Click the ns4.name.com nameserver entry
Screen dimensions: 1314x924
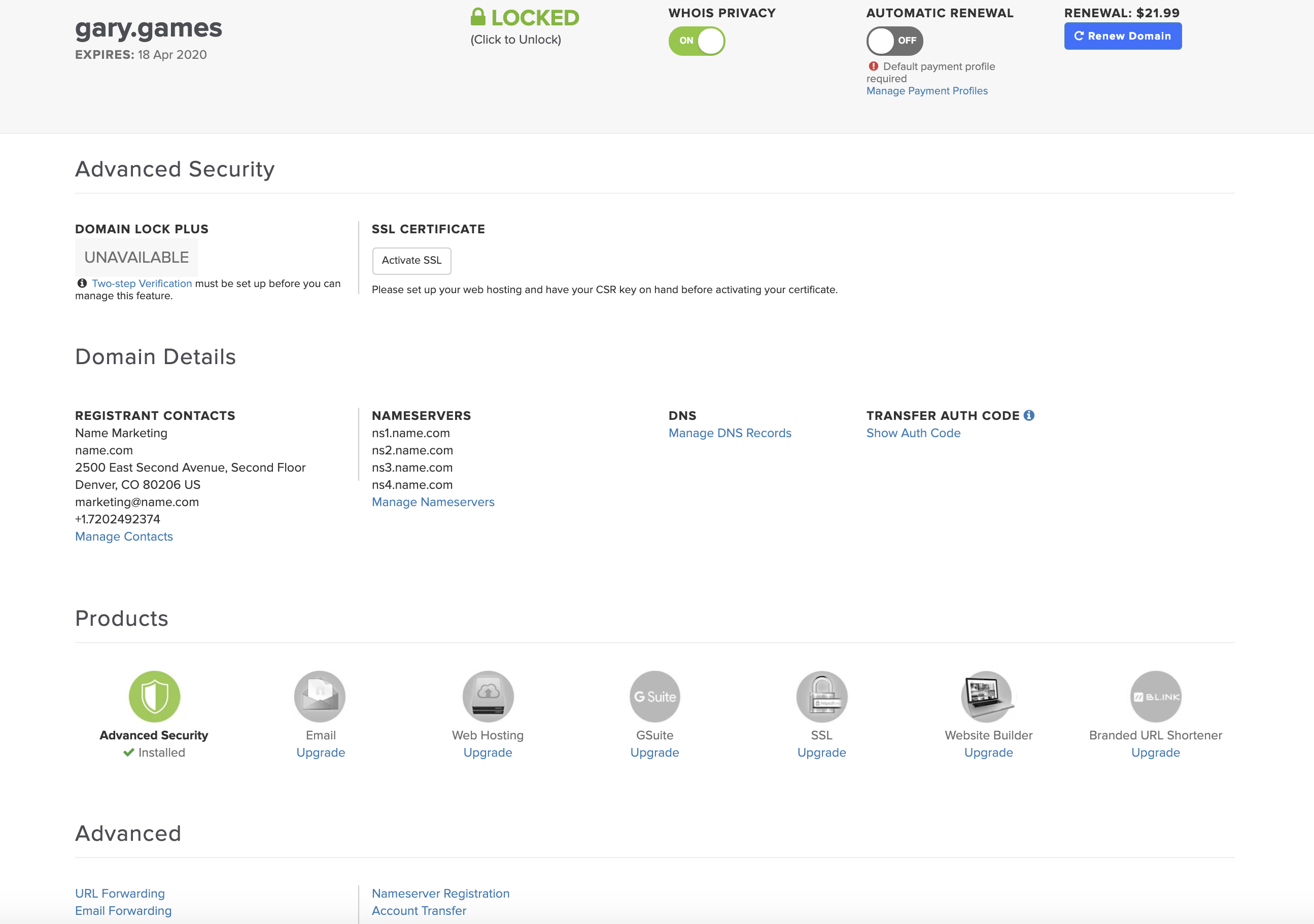(412, 485)
